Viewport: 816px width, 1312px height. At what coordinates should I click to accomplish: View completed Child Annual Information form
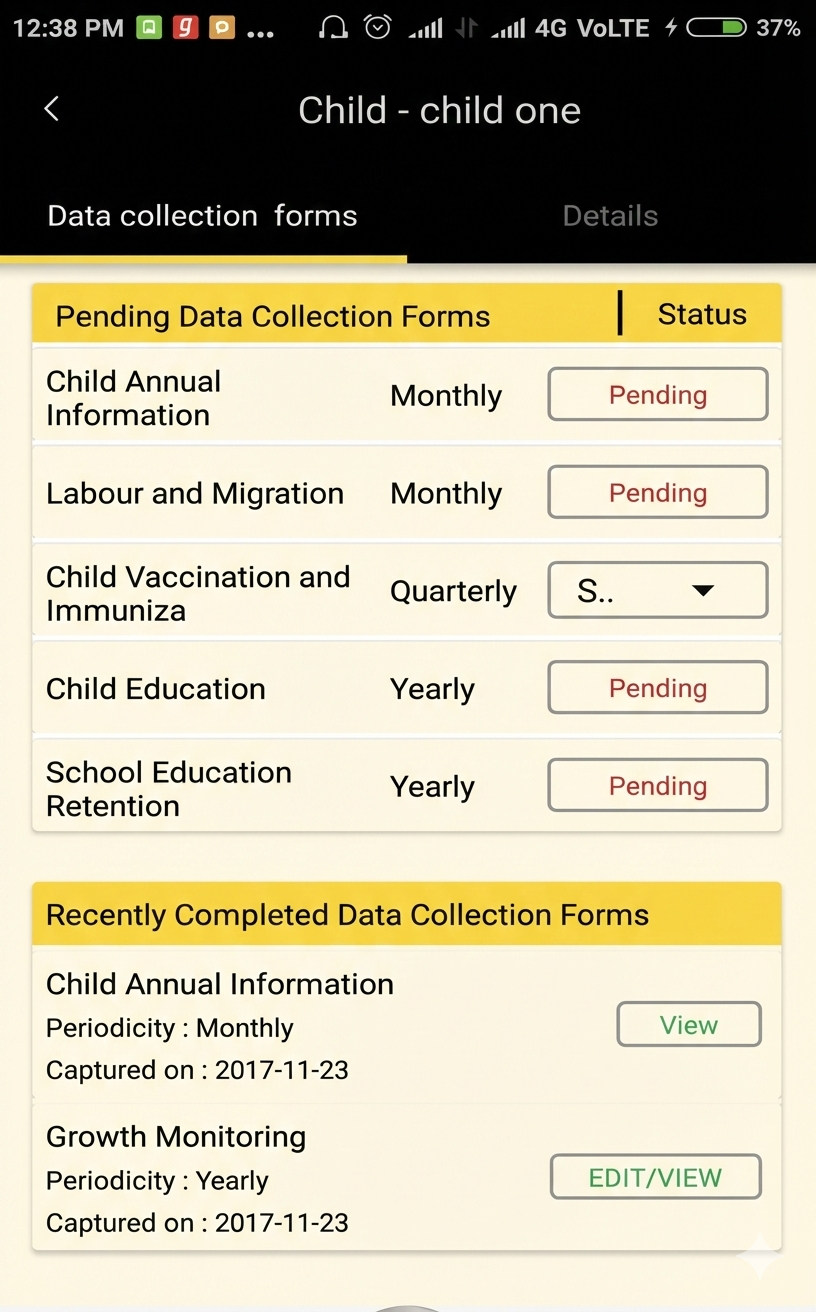coord(689,1025)
